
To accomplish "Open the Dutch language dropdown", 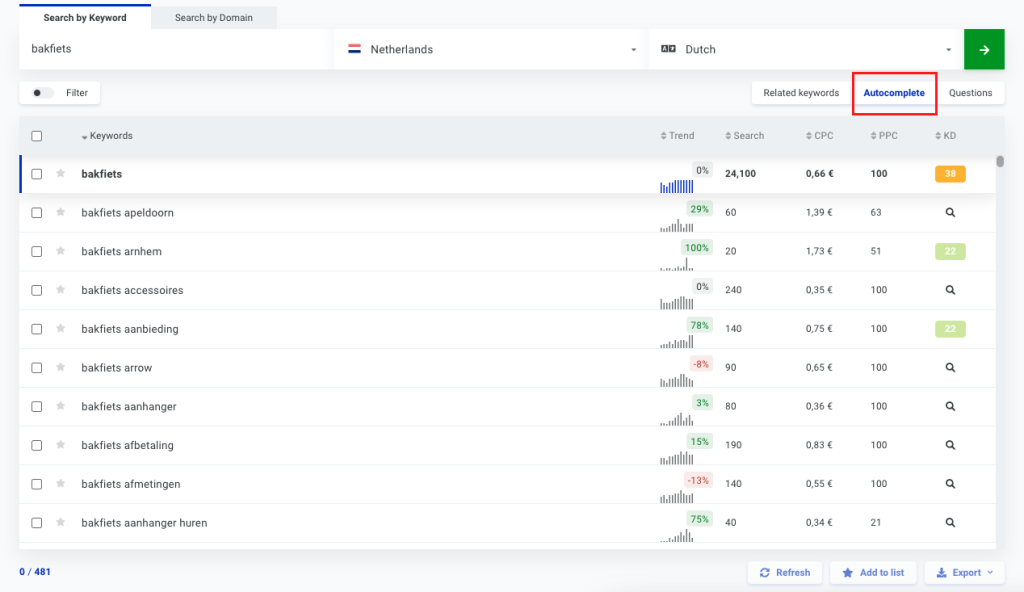I will 949,49.
